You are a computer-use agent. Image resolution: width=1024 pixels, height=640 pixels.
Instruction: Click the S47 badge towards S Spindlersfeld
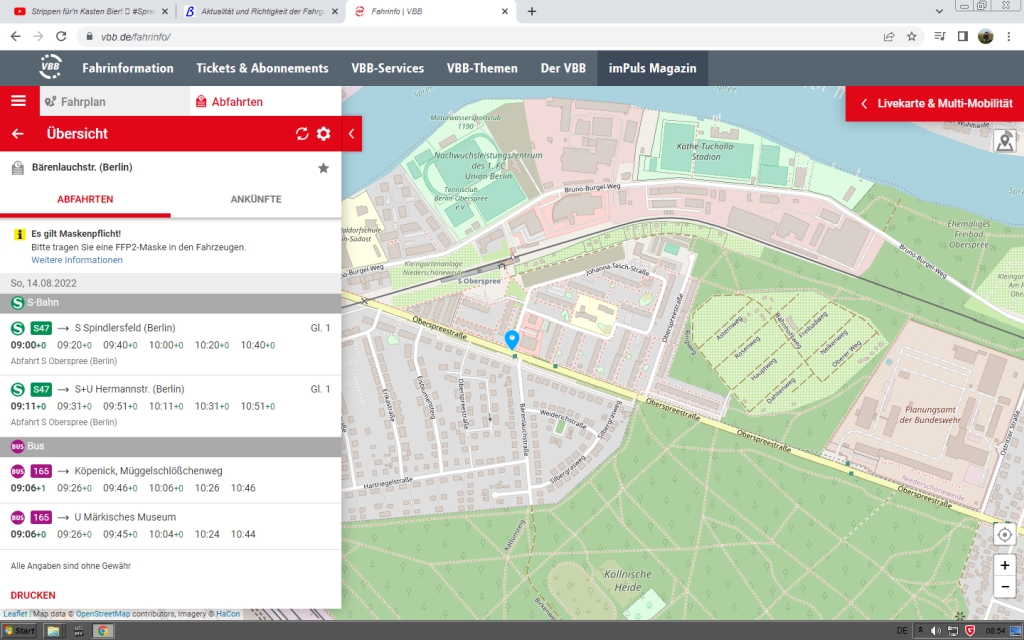pyautogui.click(x=41, y=328)
